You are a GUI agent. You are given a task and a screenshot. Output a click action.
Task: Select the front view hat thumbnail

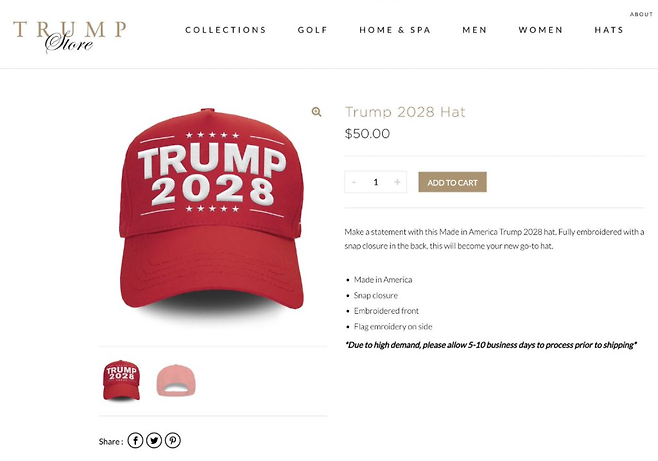[x=121, y=380]
